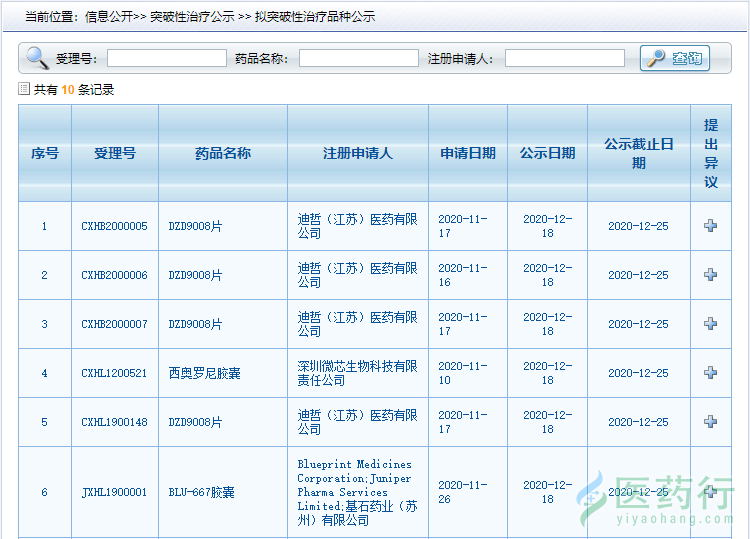Click the 注册申请人 column header
The image size is (750, 539).
point(358,153)
